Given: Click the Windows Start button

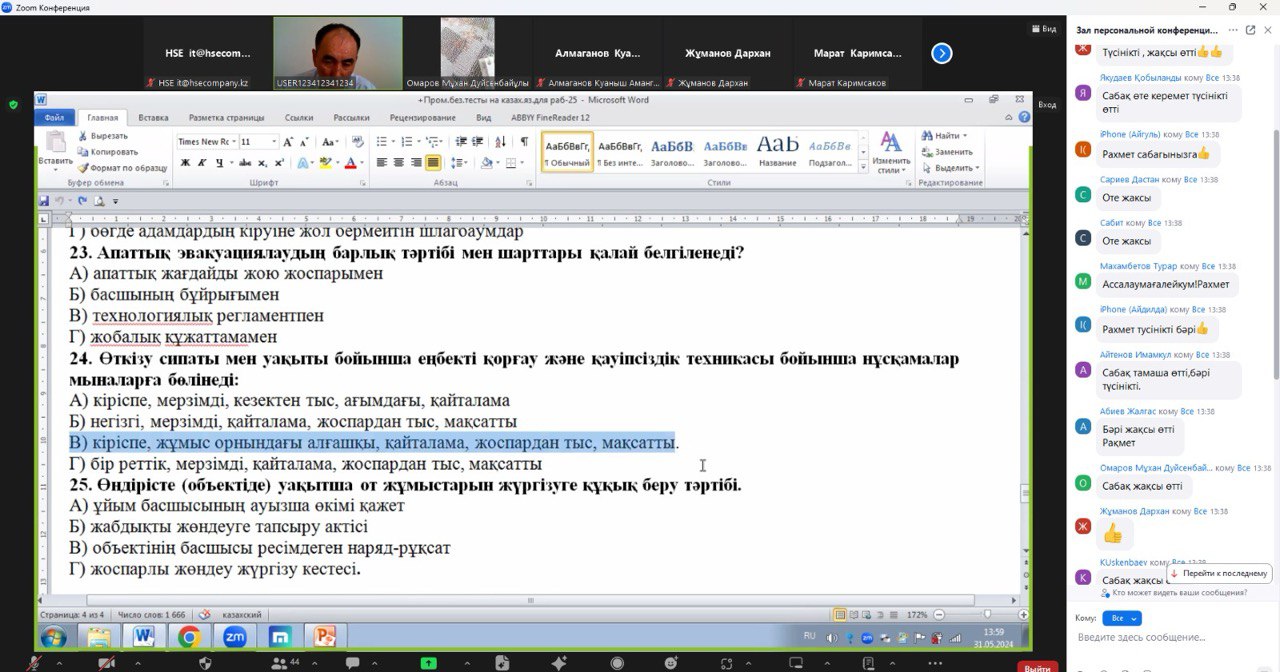Looking at the screenshot, I should pyautogui.click(x=54, y=636).
